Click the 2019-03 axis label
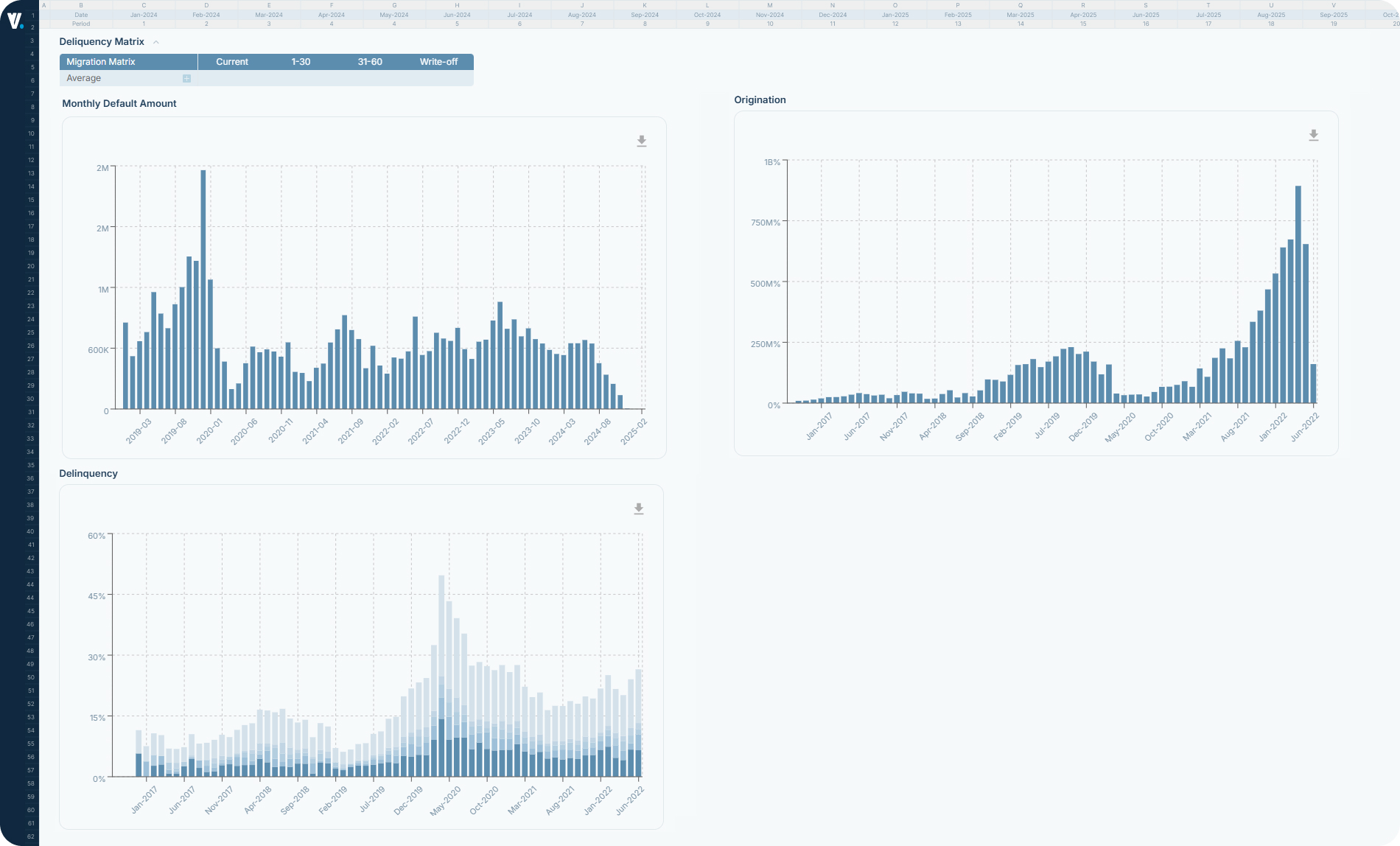This screenshot has width=1400, height=846. [x=139, y=431]
